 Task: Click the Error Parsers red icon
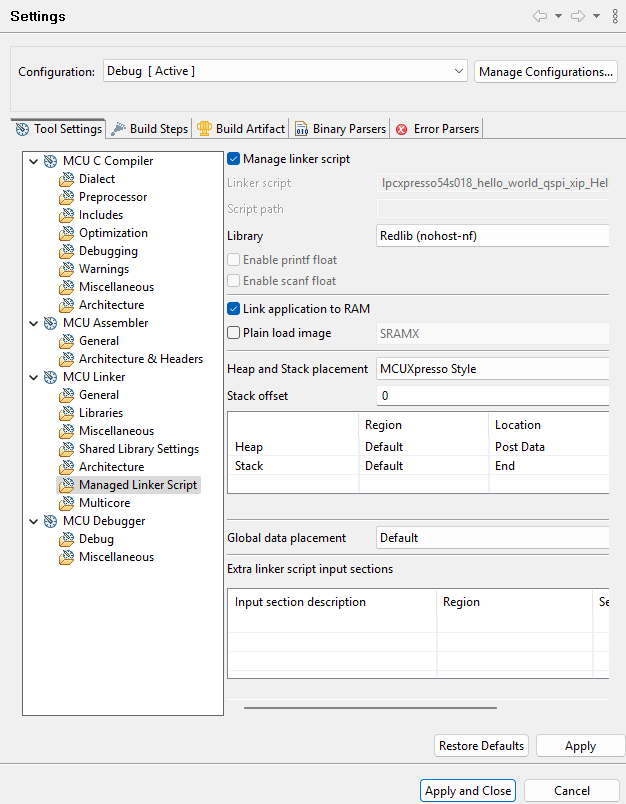pos(401,129)
